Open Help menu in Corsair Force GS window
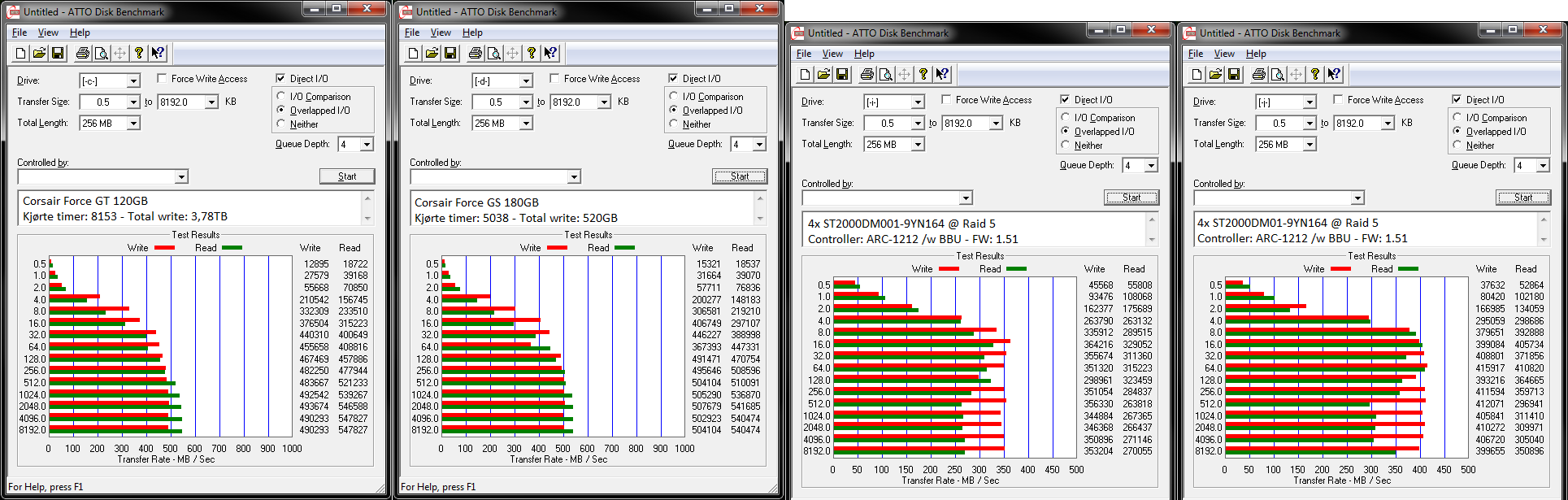The image size is (1568, 500). click(472, 33)
